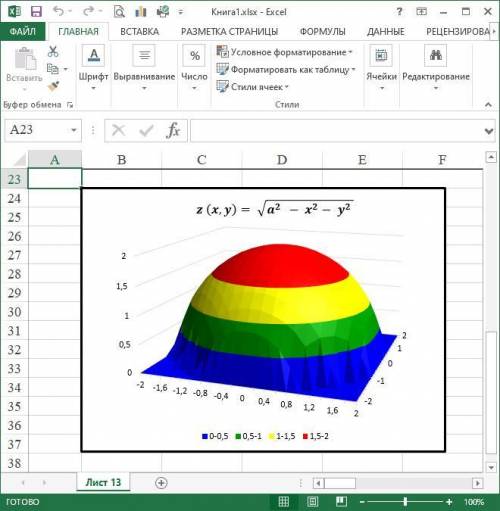Open the ВСТАВКА ribbon tab

(140, 32)
